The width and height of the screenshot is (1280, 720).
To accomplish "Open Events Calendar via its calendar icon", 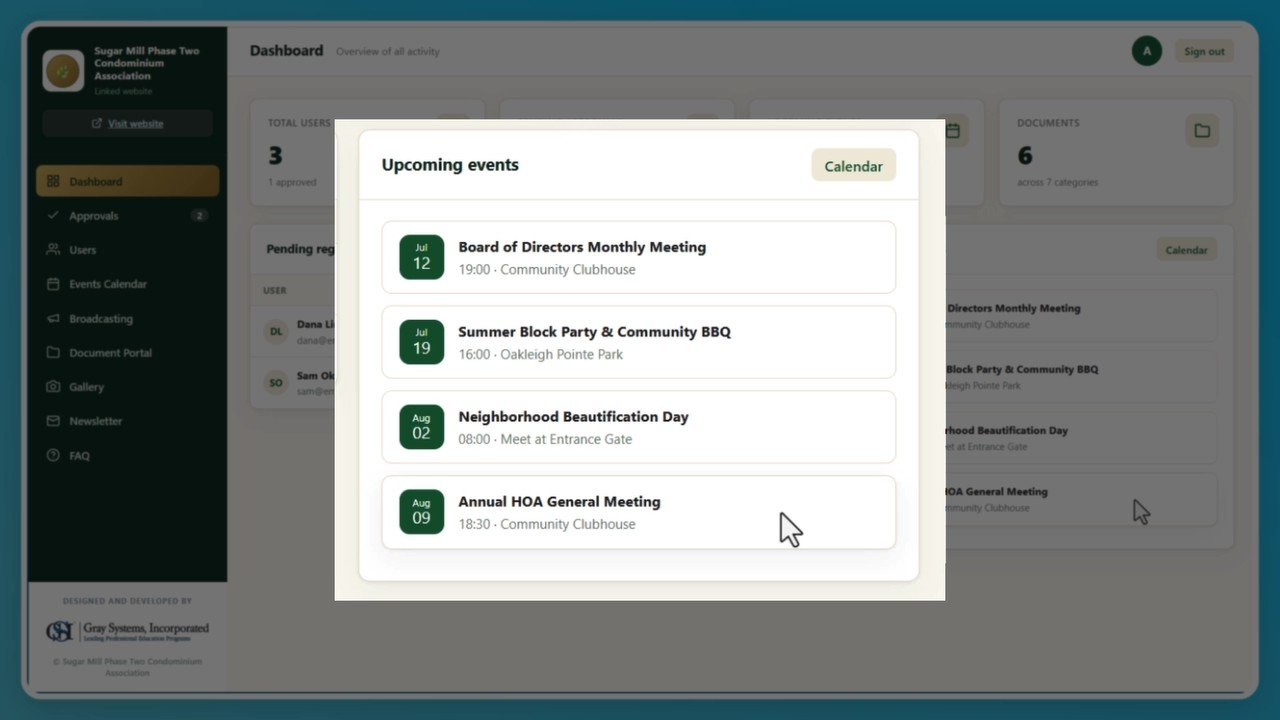I will [x=53, y=284].
